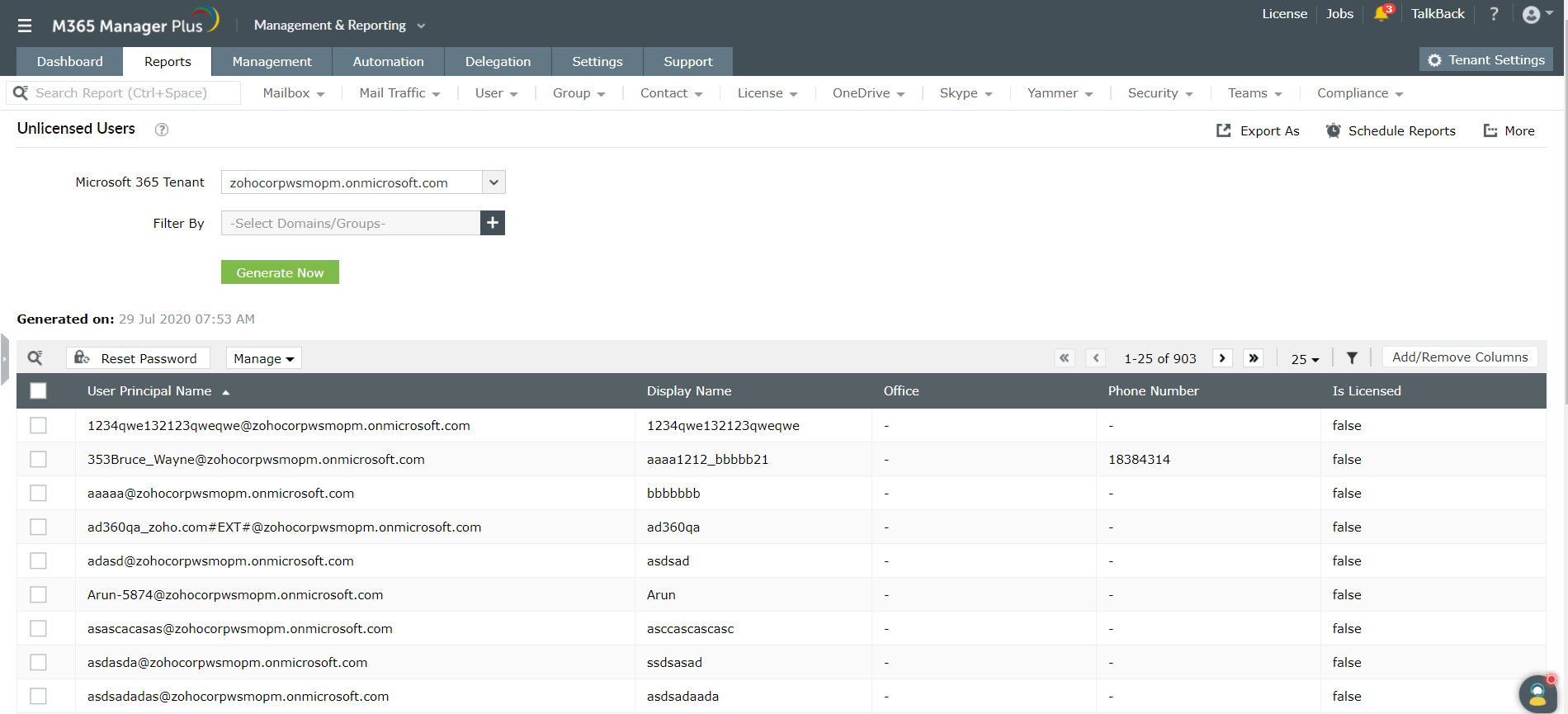Jump to the last page of results

1254,358
